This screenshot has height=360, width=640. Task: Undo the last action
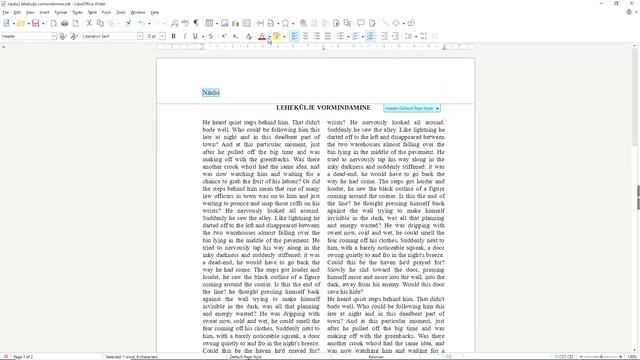pos(141,23)
